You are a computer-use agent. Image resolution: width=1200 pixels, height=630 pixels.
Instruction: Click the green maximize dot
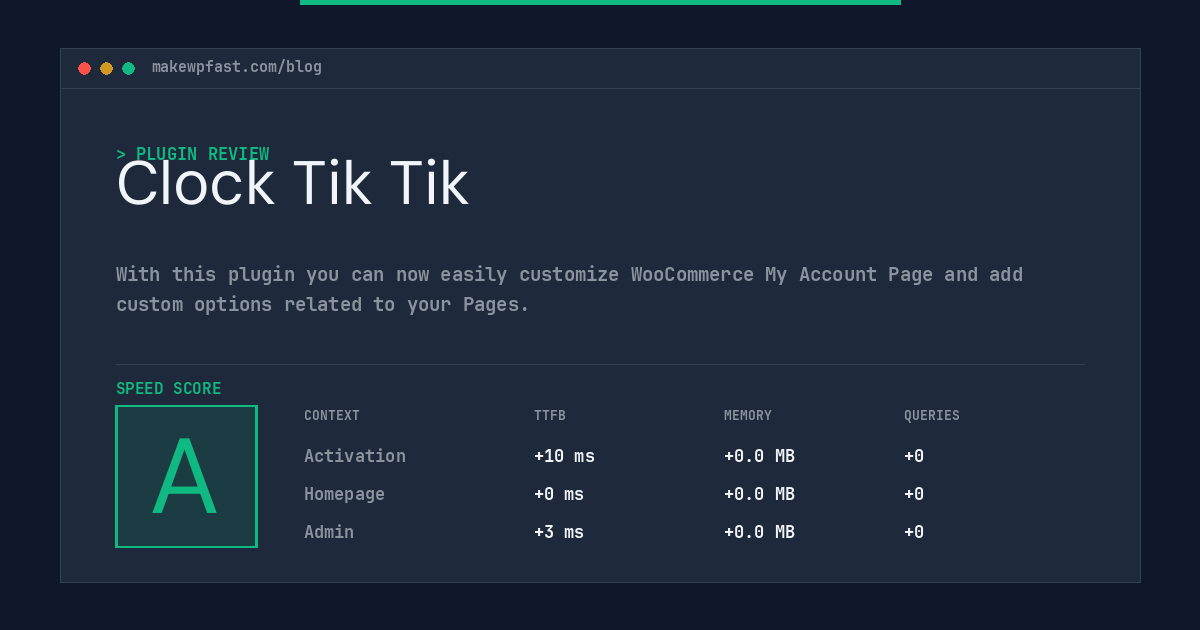click(x=128, y=68)
